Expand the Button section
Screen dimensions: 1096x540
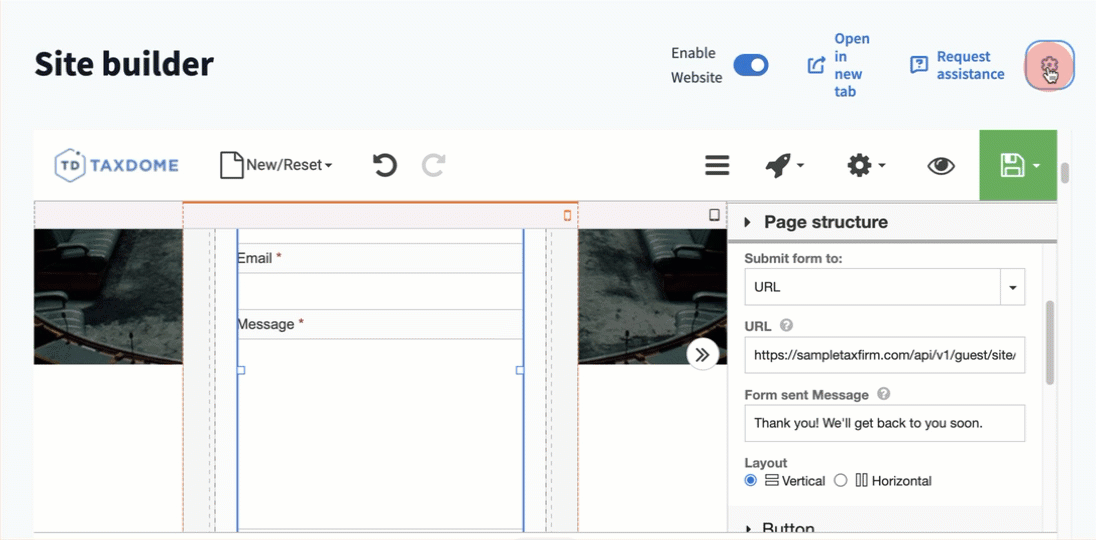point(788,529)
